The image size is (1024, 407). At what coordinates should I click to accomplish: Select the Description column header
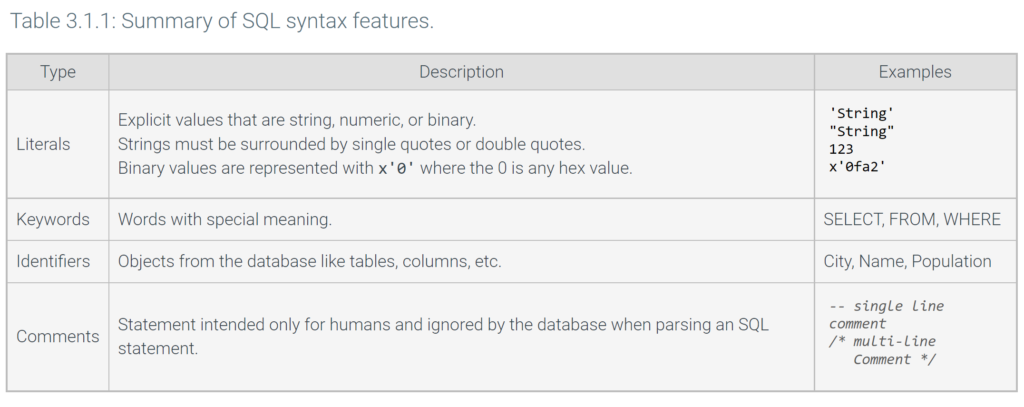461,72
